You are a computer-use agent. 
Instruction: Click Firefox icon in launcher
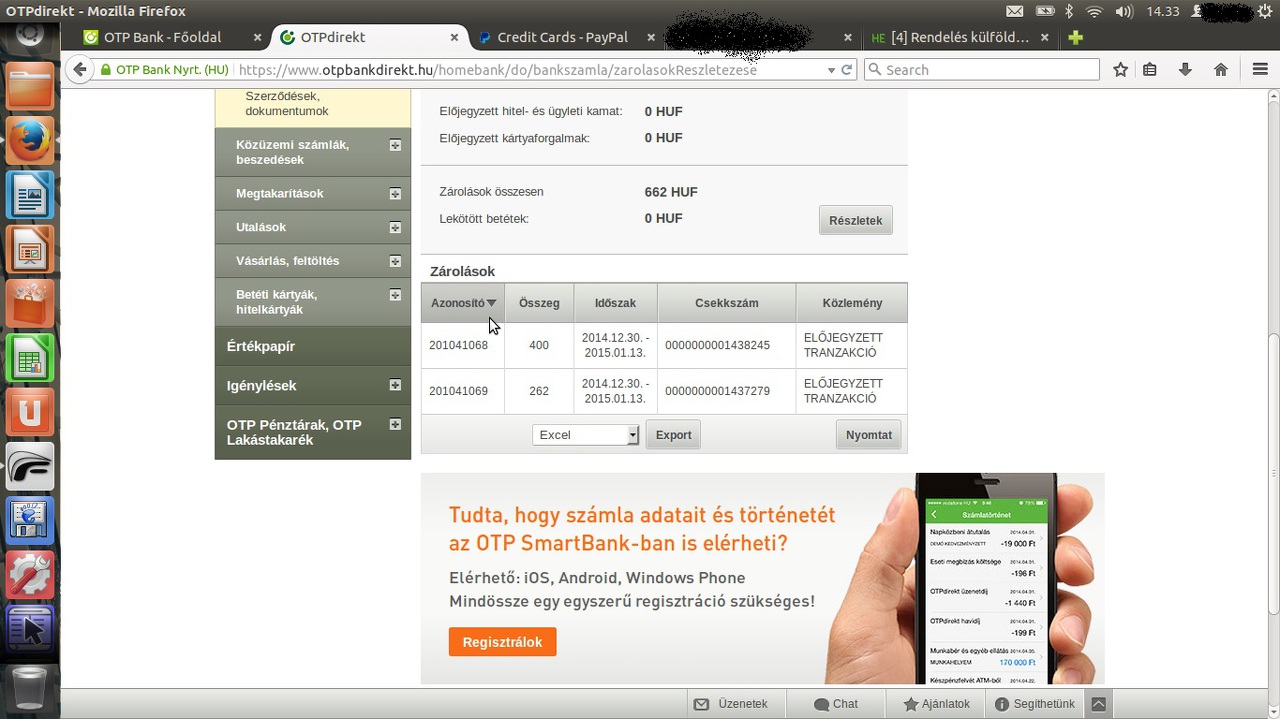click(30, 141)
